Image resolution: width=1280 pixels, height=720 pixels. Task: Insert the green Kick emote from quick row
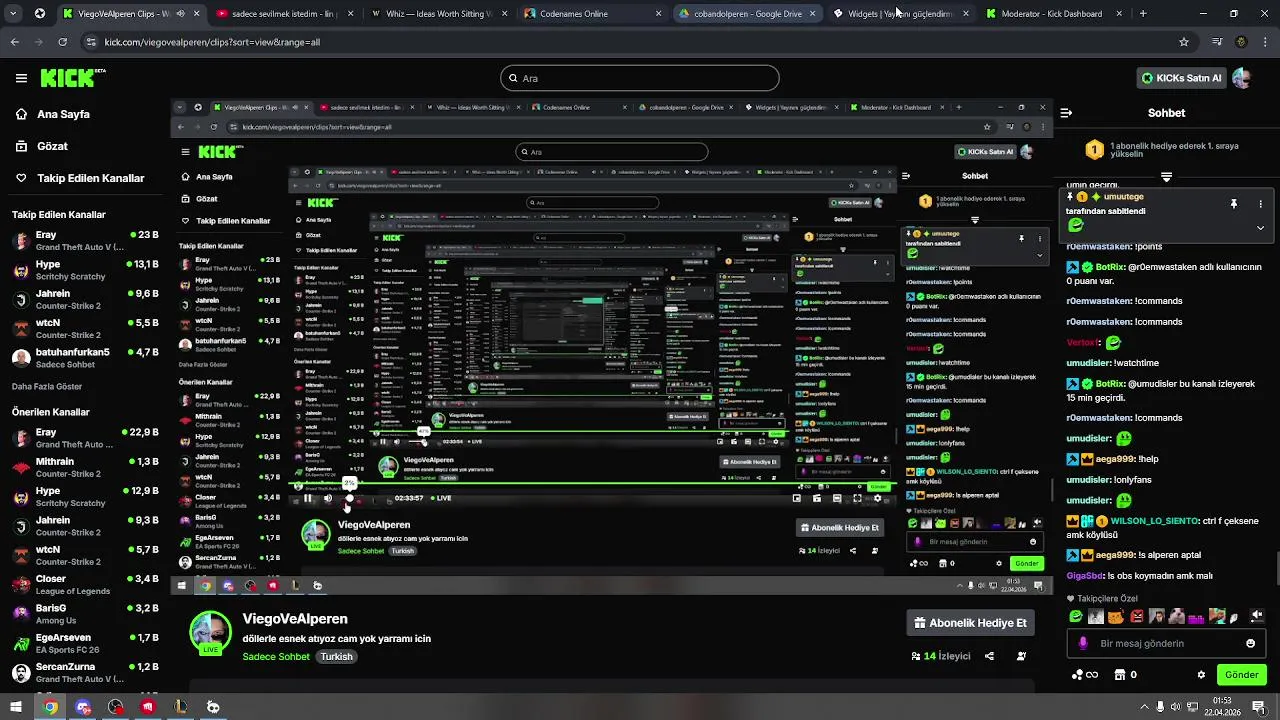click(1076, 616)
